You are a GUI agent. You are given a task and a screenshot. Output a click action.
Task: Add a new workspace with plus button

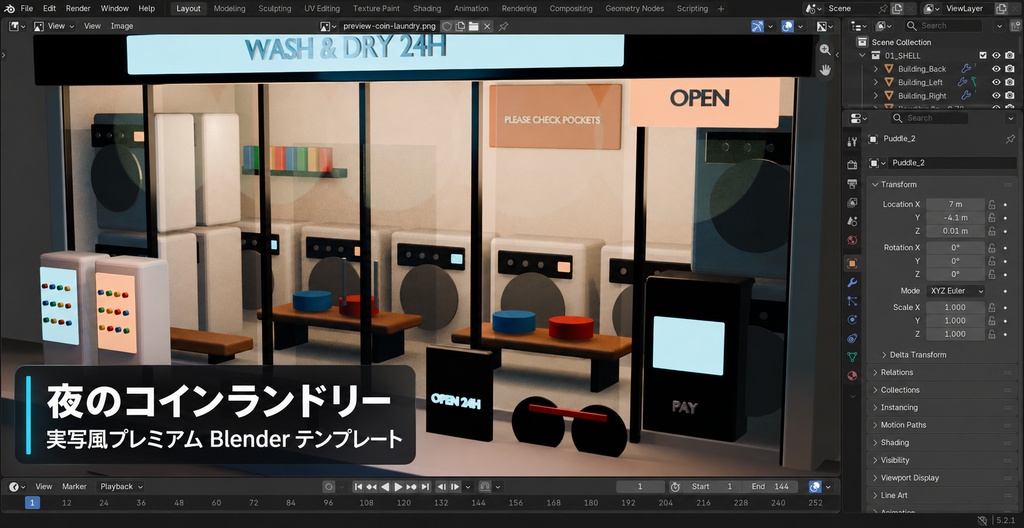pyautogui.click(x=721, y=8)
